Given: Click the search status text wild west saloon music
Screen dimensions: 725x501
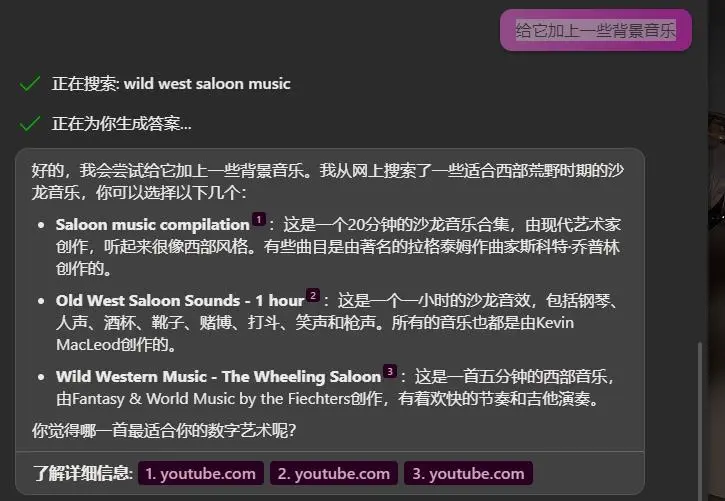Looking at the screenshot, I should click(x=207, y=84).
